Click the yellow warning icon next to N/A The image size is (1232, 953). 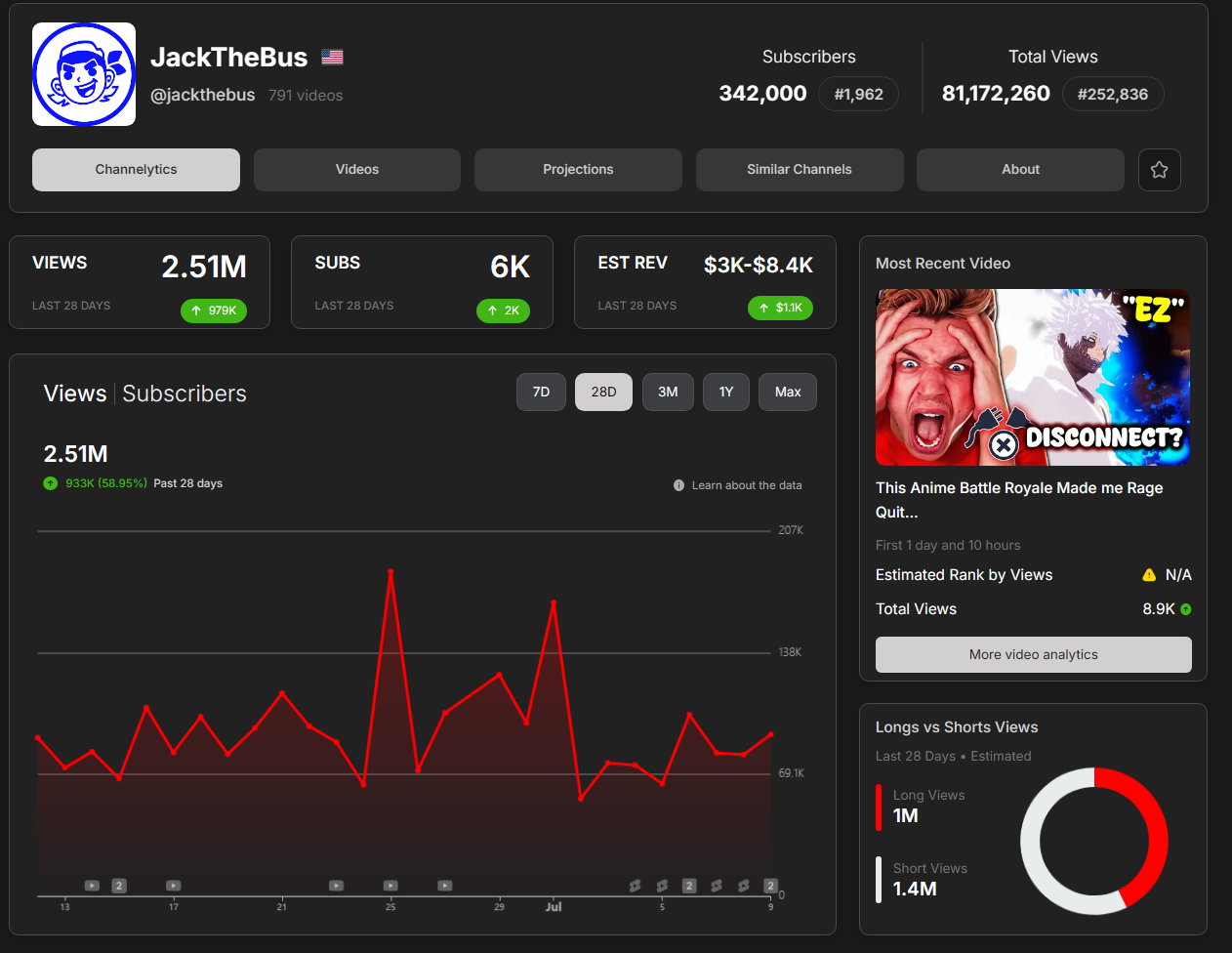coord(1149,575)
